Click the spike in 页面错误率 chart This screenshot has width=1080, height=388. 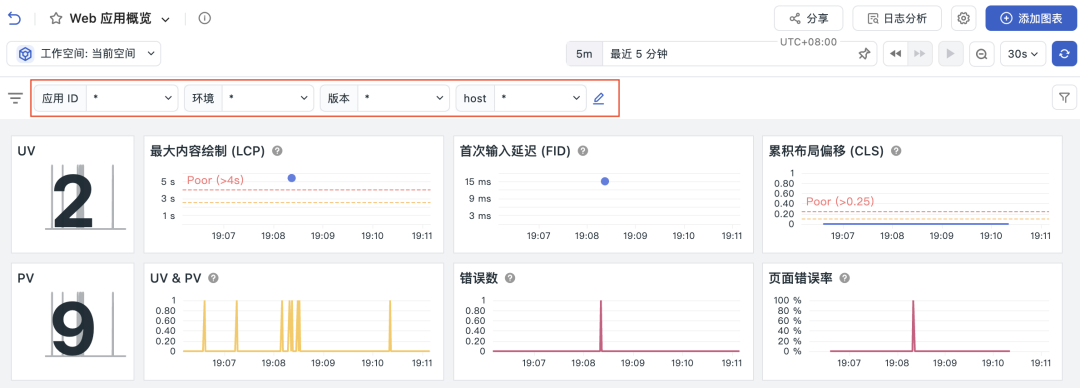point(913,325)
